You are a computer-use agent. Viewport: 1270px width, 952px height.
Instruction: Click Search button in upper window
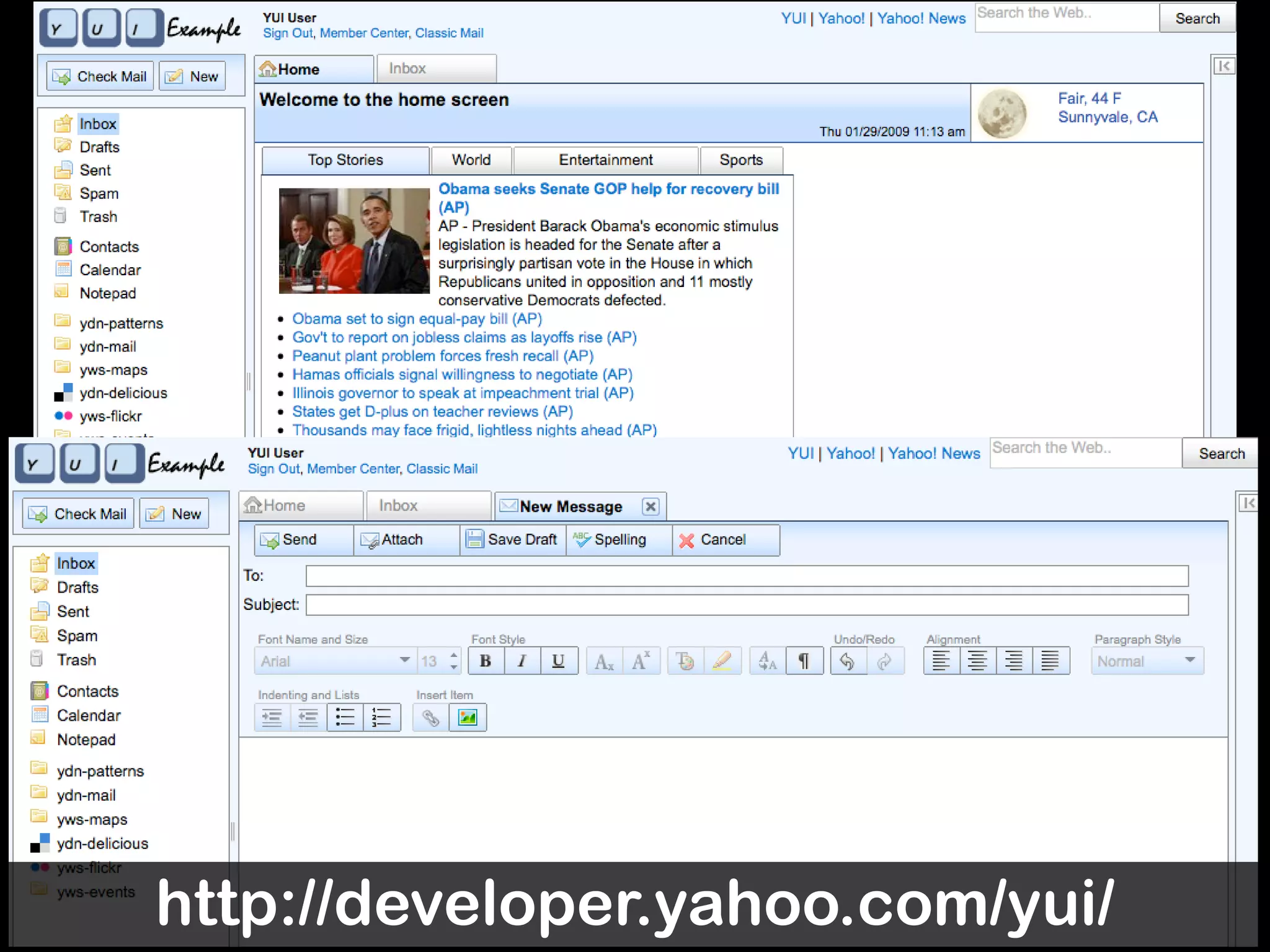click(1197, 19)
